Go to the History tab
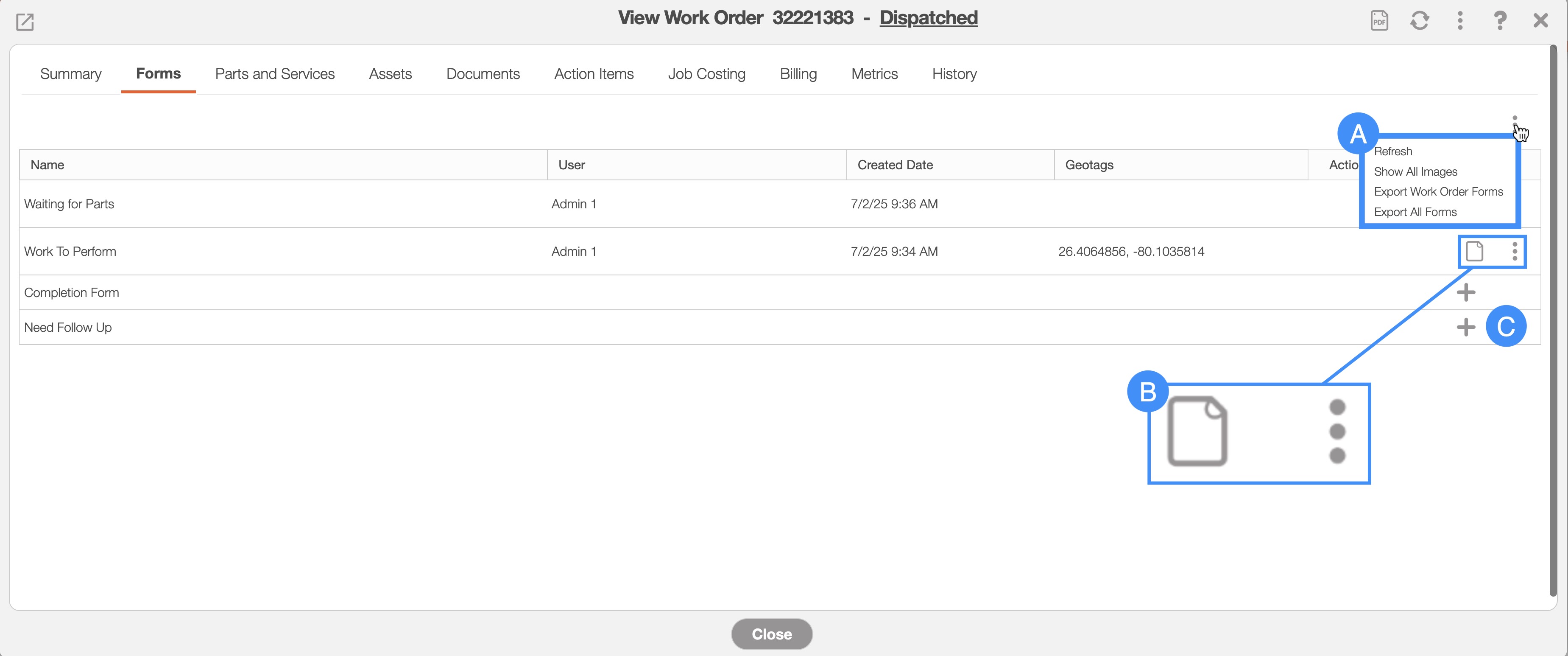Screen dimensions: 1568x656 [954, 74]
